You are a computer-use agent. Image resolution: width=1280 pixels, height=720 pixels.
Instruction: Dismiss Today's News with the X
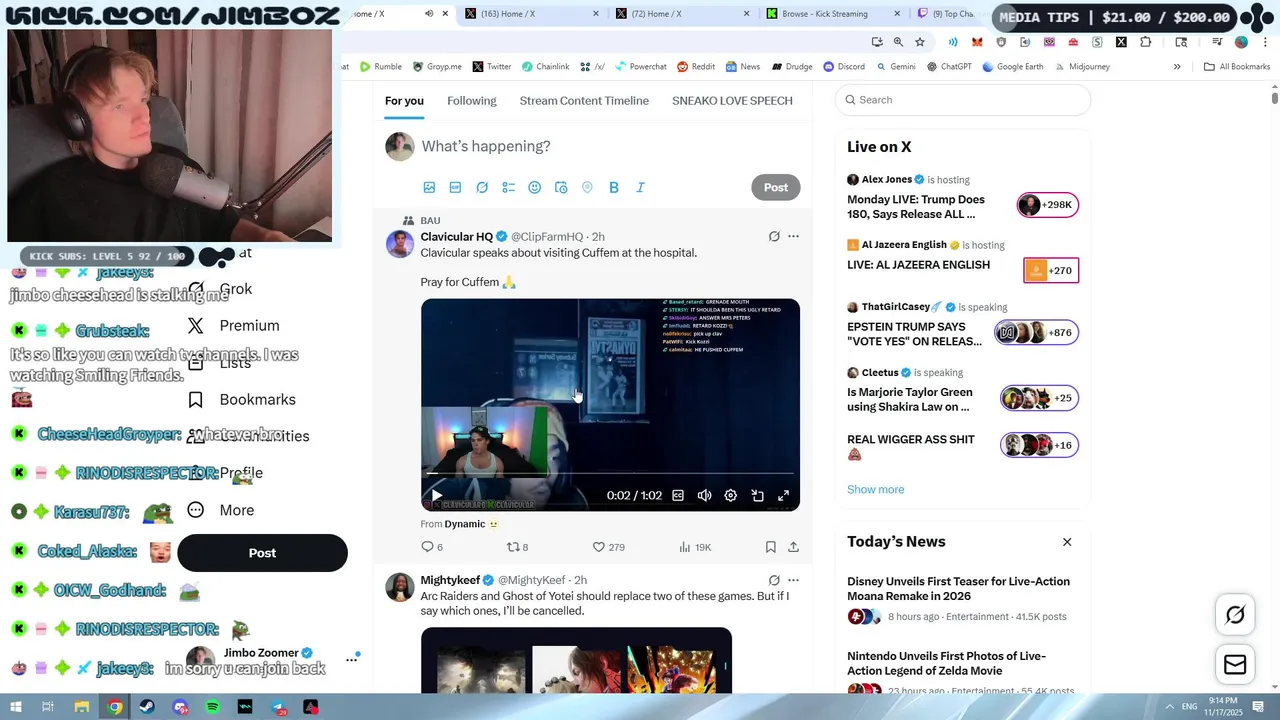pyautogui.click(x=1067, y=542)
